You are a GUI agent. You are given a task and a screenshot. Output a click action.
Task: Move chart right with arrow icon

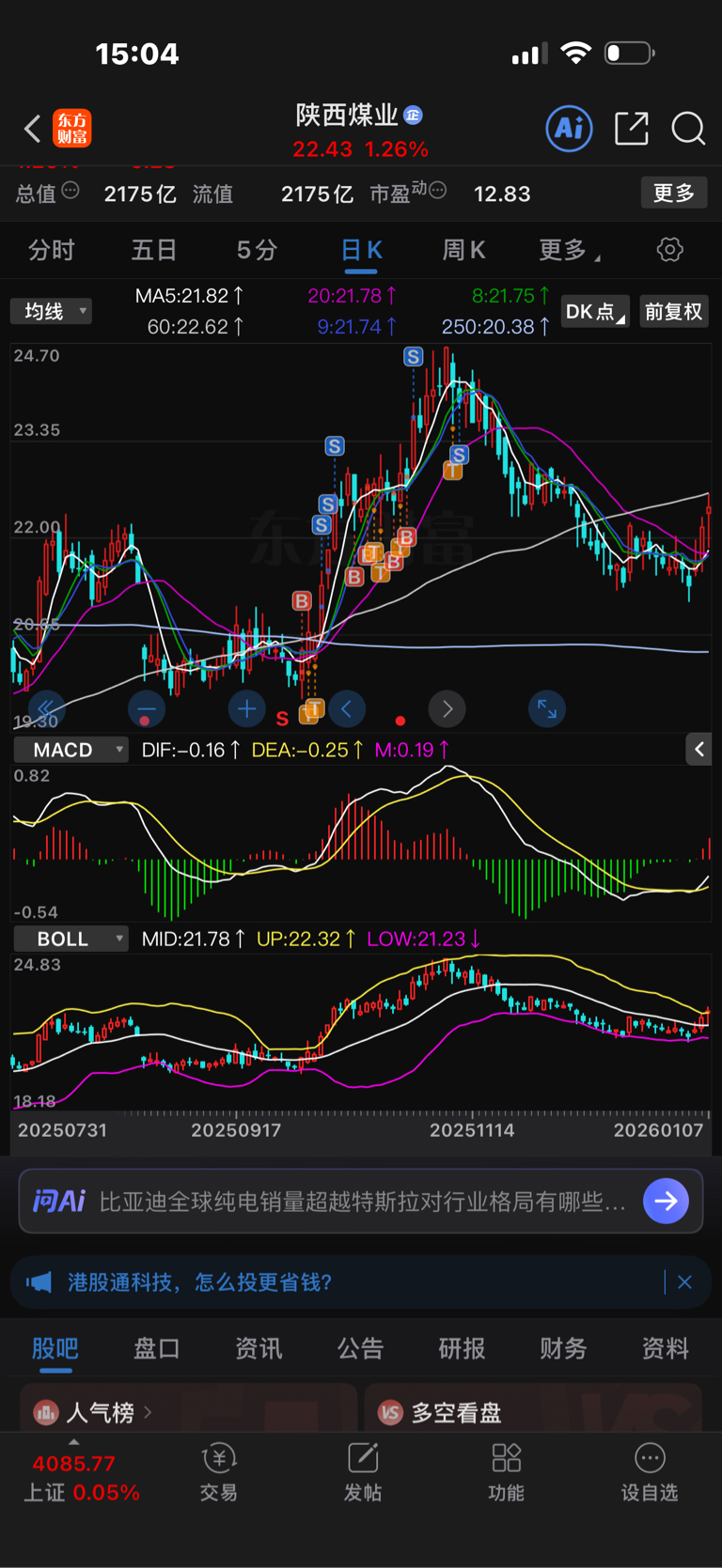pos(447,708)
